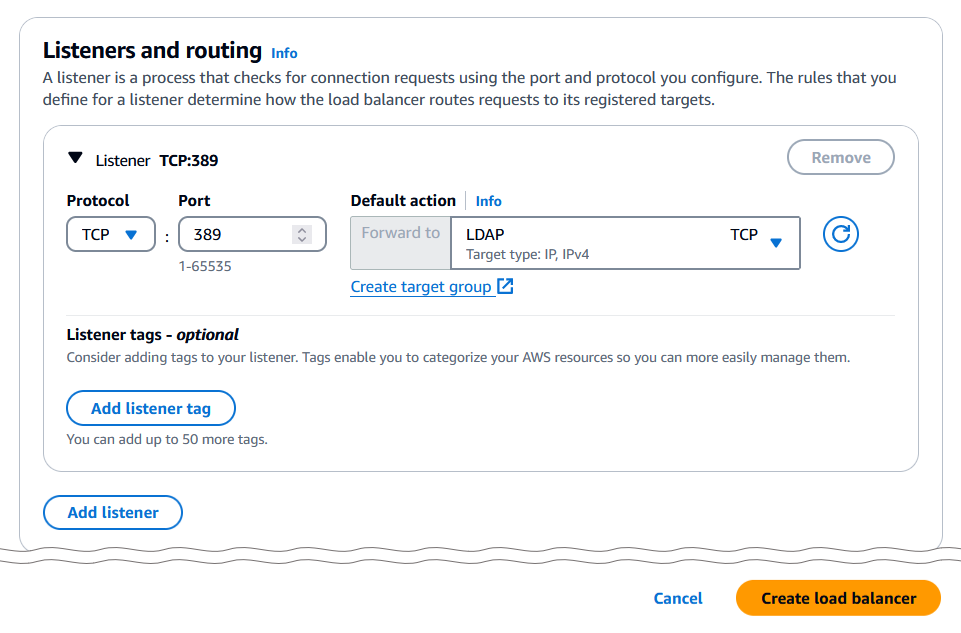Cancel load balancer creation
The width and height of the screenshot is (961, 633).
pyautogui.click(x=678, y=598)
